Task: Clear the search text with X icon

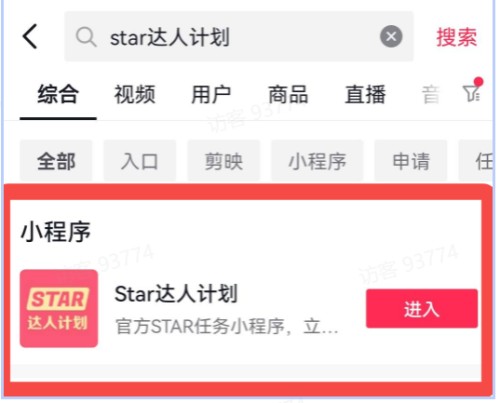Action: pyautogui.click(x=391, y=36)
